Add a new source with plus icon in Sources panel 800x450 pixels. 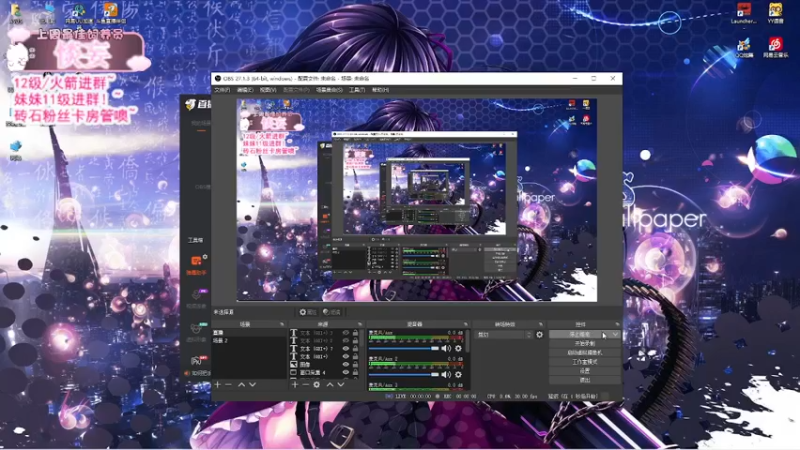(295, 384)
